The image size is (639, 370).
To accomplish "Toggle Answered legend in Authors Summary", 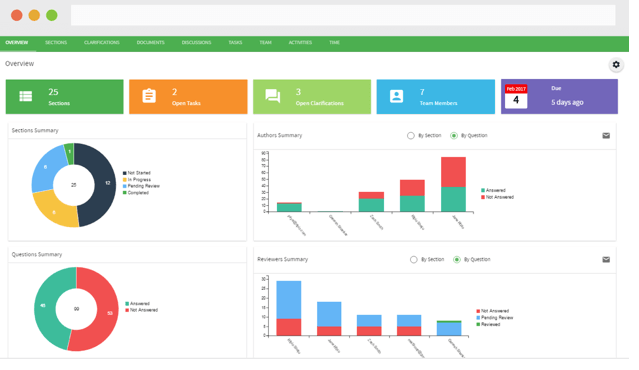I will (x=493, y=190).
